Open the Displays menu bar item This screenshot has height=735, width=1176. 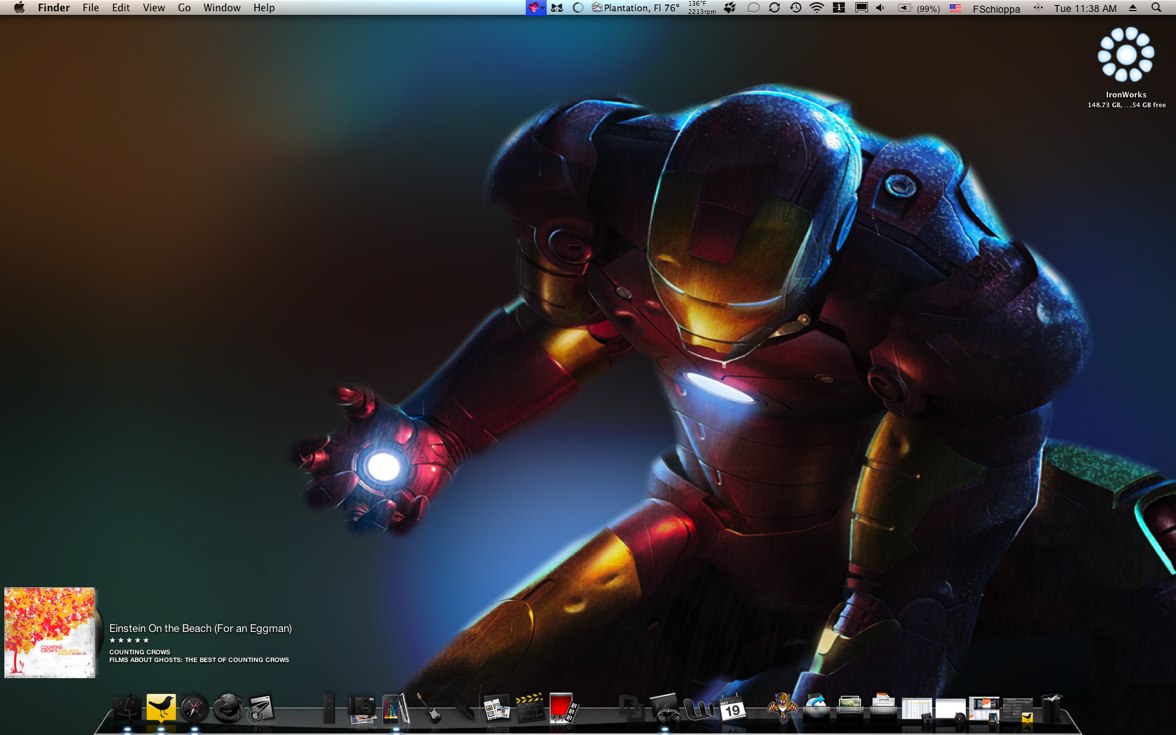861,8
